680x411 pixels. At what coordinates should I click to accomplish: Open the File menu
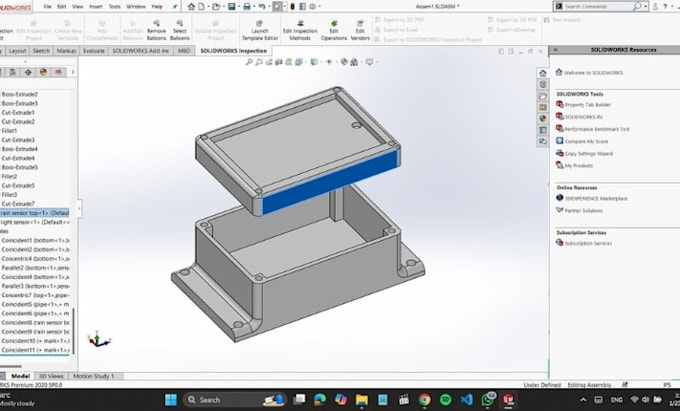click(47, 7)
